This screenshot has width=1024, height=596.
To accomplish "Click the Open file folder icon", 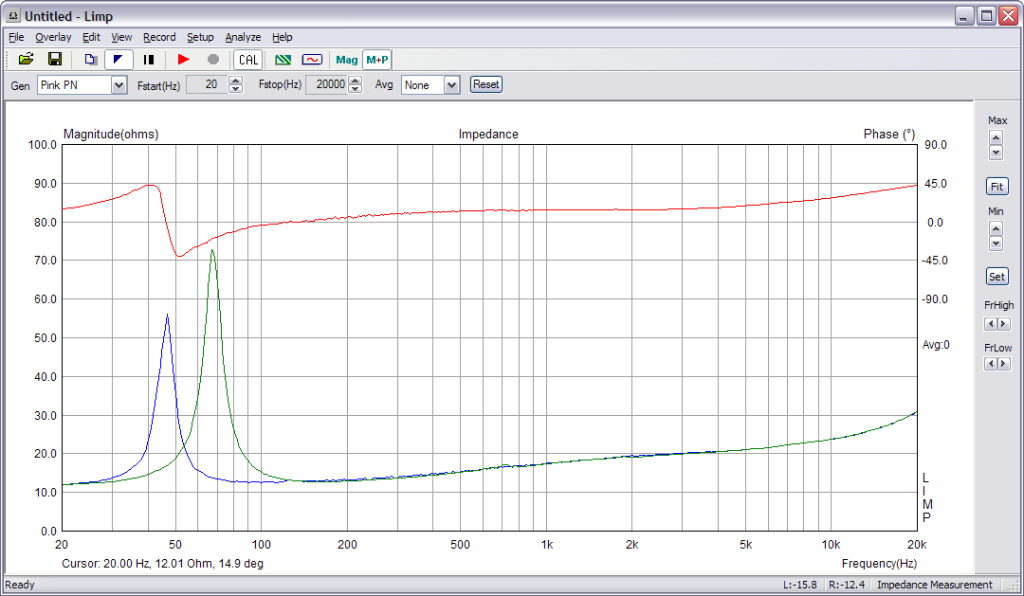I will pyautogui.click(x=26, y=60).
